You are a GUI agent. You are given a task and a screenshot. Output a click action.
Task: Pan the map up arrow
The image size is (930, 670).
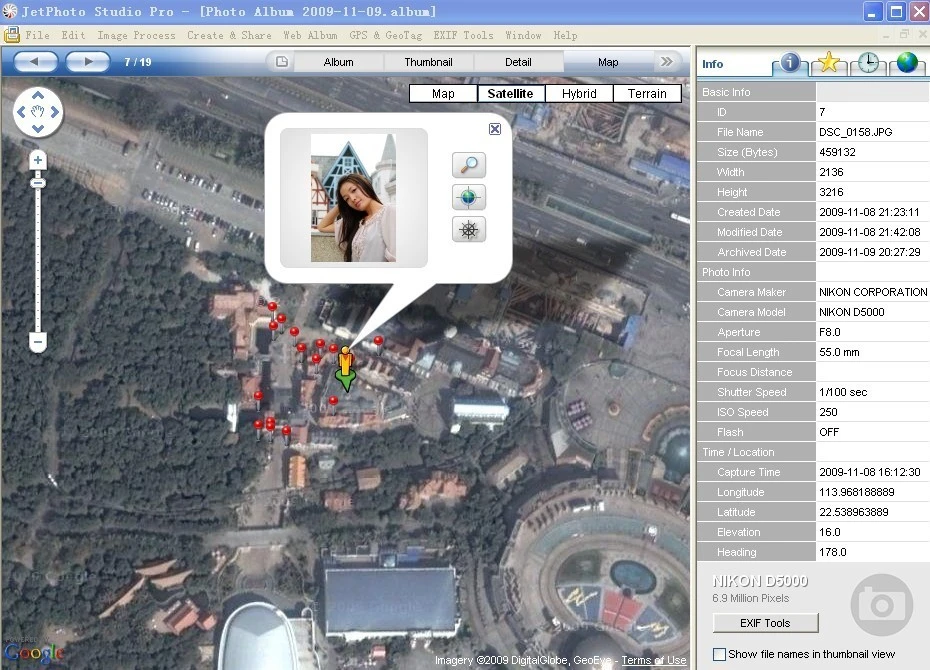[38, 95]
